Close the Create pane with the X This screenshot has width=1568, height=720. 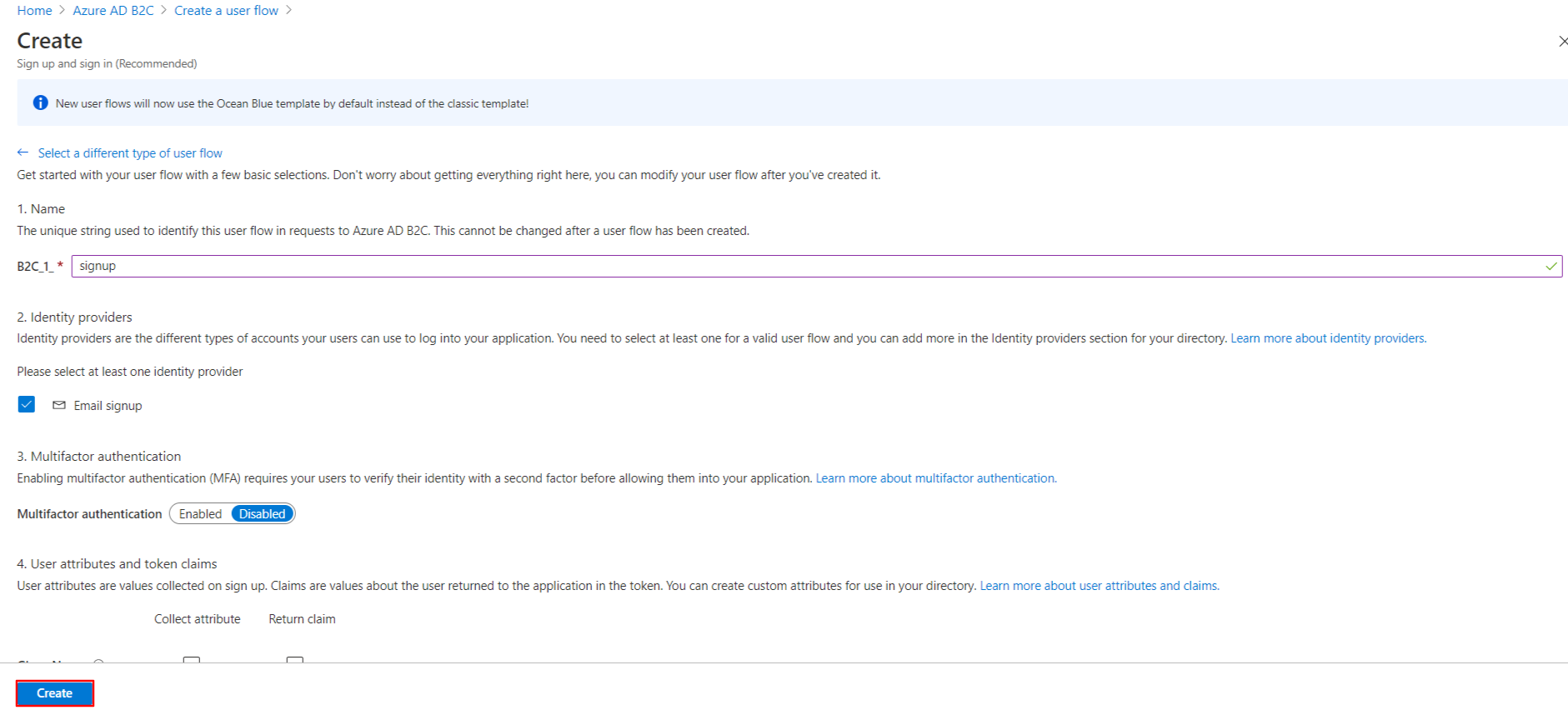click(x=1562, y=41)
